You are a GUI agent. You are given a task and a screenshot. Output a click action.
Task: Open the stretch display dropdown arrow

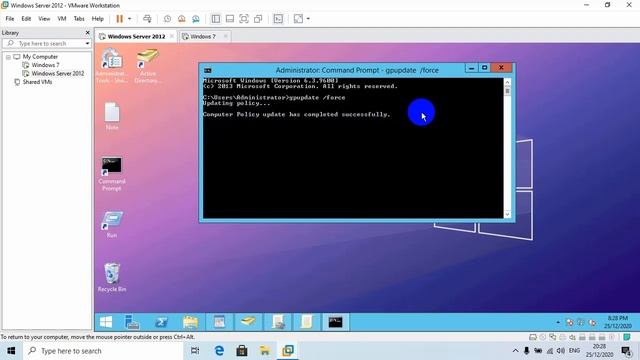[308, 19]
